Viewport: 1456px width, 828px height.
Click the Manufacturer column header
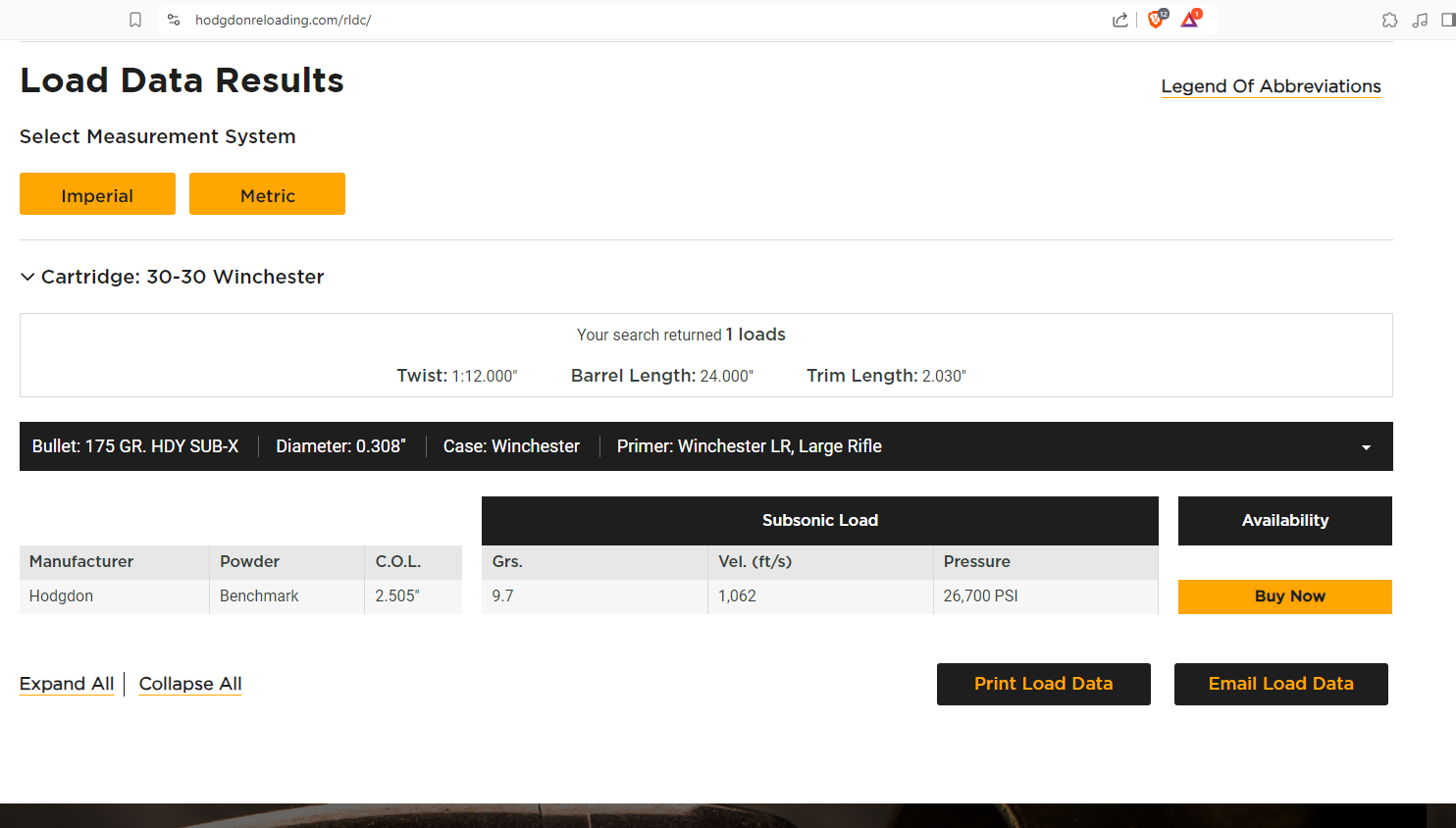click(114, 562)
